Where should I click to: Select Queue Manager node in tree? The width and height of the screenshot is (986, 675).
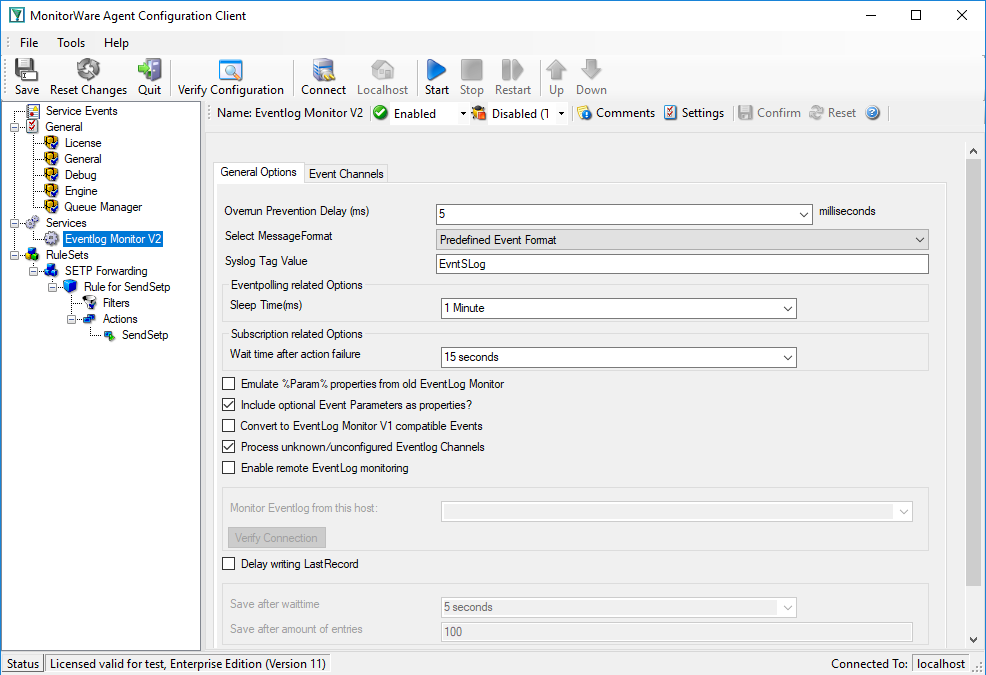pos(103,207)
